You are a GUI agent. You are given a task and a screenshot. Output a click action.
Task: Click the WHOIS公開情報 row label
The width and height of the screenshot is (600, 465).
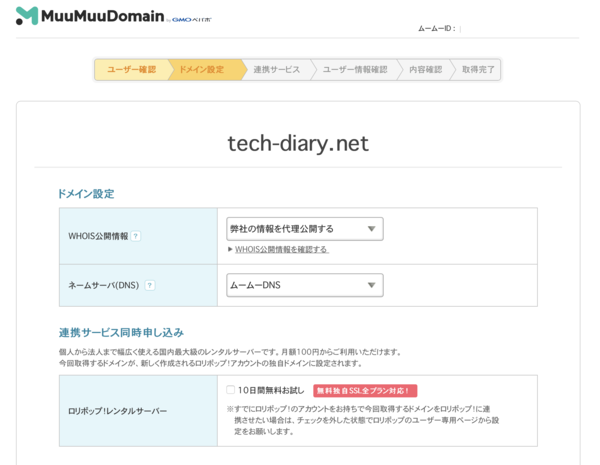click(x=98, y=236)
